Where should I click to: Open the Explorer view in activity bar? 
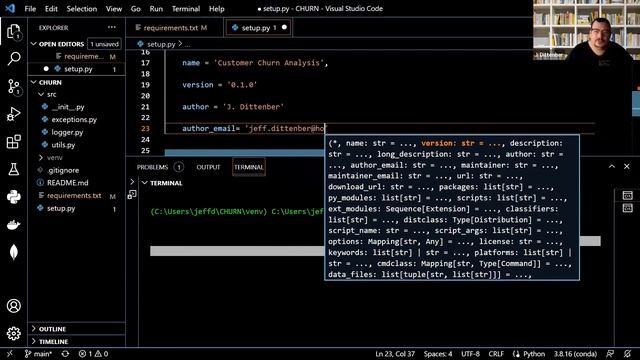[x=13, y=31]
